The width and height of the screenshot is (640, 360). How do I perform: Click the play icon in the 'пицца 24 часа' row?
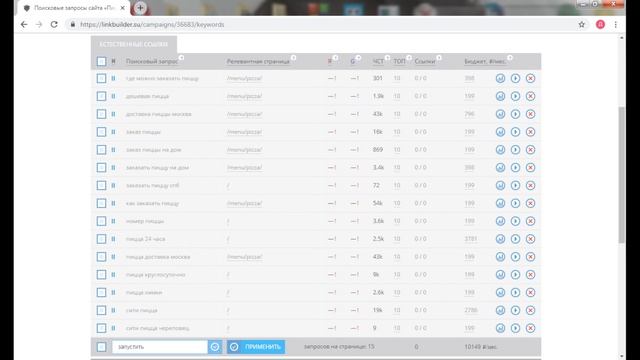tap(516, 239)
